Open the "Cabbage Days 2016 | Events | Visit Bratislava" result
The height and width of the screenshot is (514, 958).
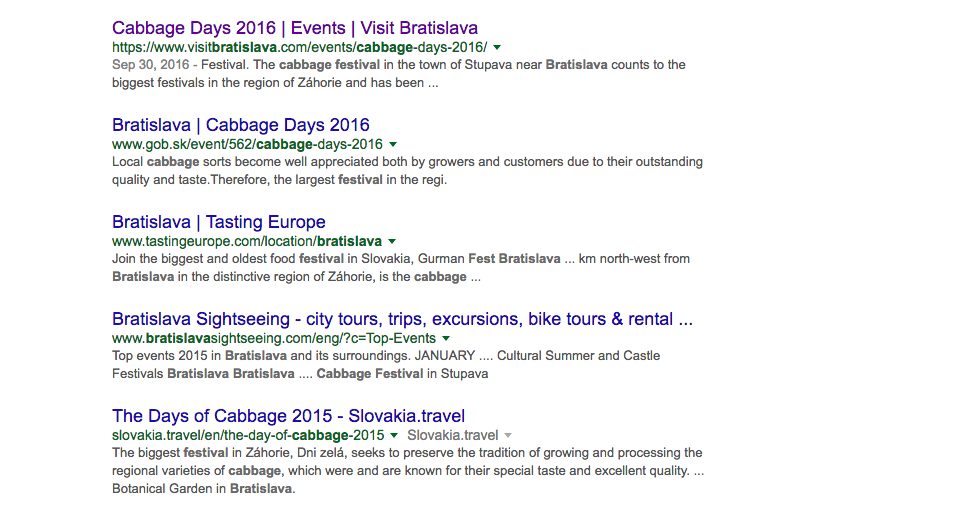point(295,28)
